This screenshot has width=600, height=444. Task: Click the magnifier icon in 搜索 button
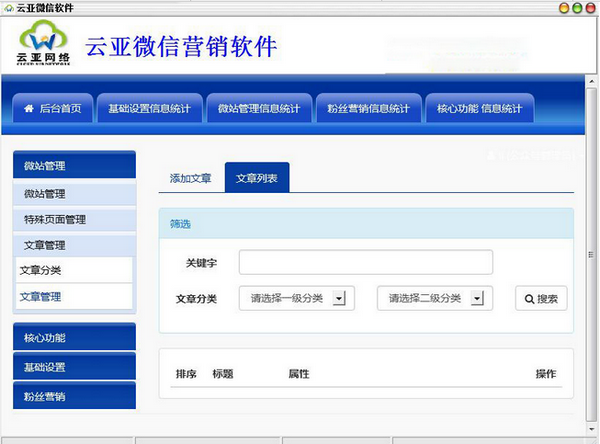pyautogui.click(x=530, y=299)
